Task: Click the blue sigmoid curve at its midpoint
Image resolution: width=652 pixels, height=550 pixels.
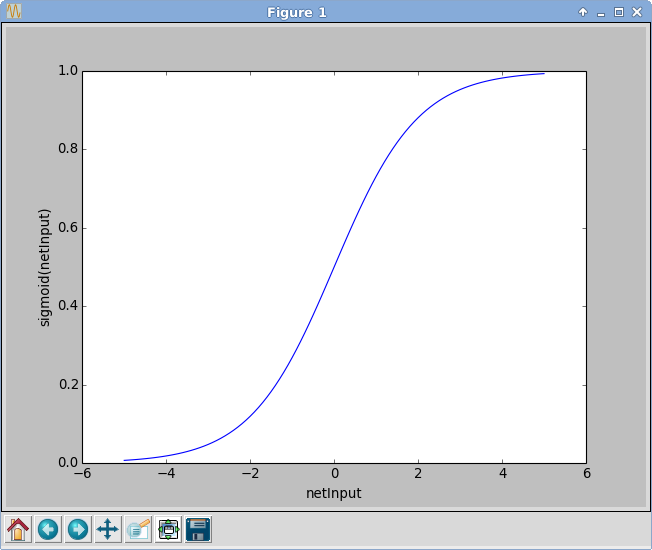Action: click(334, 267)
